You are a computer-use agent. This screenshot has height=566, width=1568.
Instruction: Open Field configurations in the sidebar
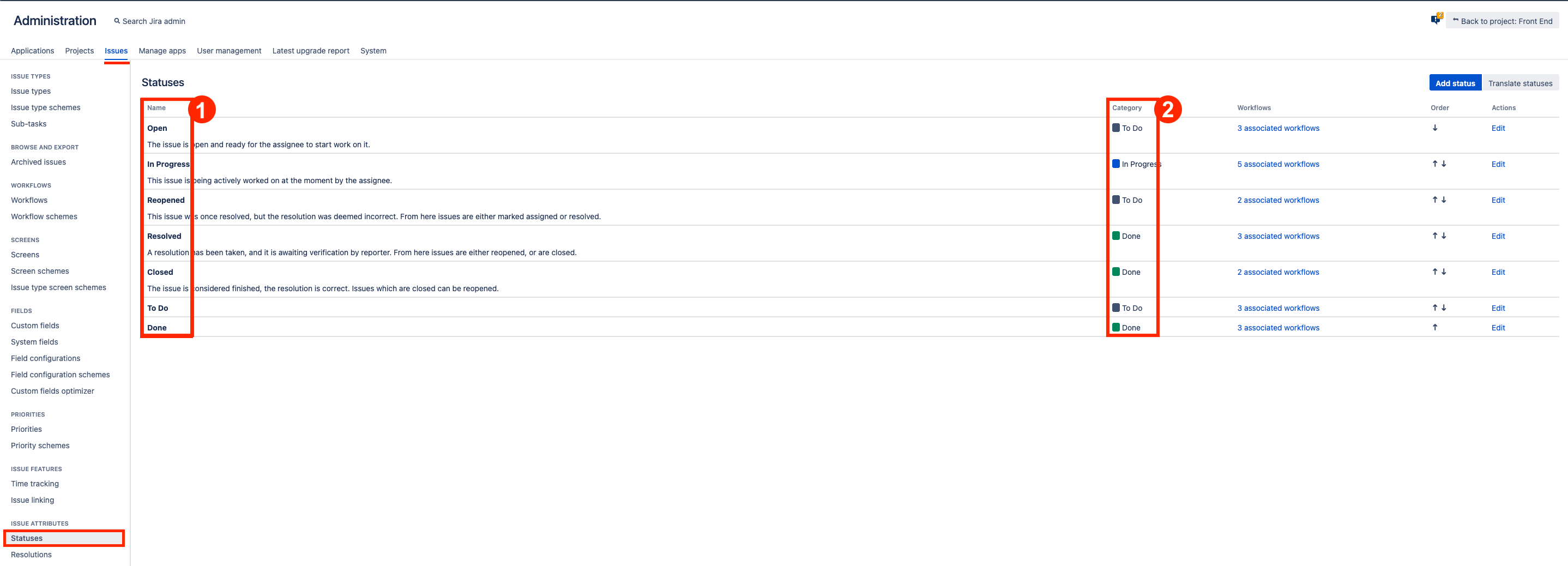point(46,358)
